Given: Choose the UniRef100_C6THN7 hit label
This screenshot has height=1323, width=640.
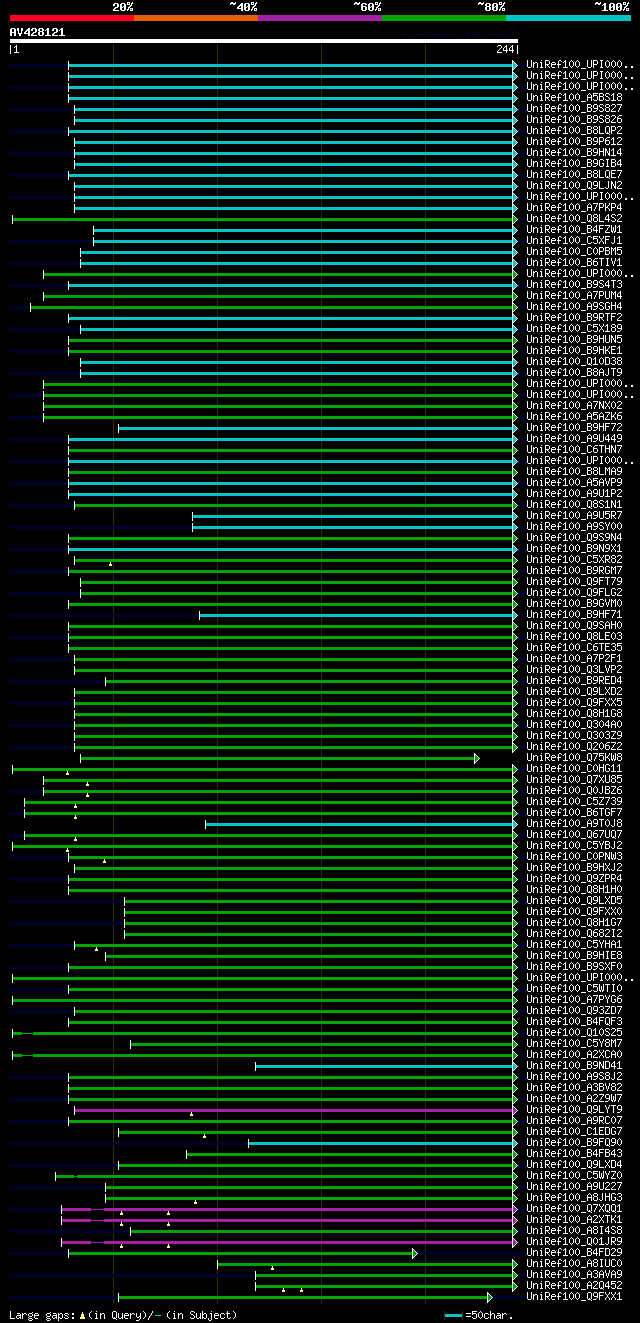Looking at the screenshot, I should click(x=575, y=449).
